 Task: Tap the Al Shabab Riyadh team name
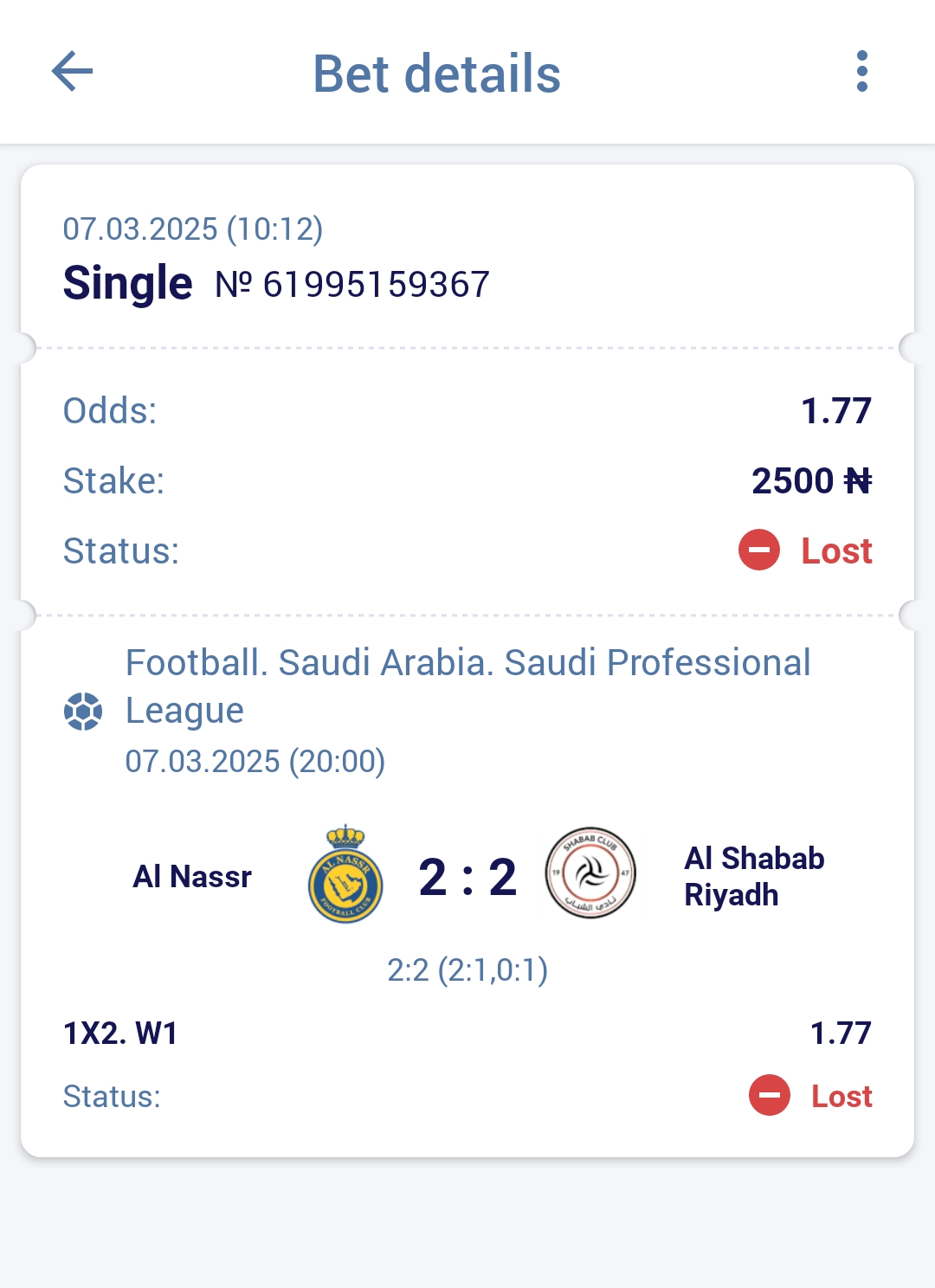point(754,876)
